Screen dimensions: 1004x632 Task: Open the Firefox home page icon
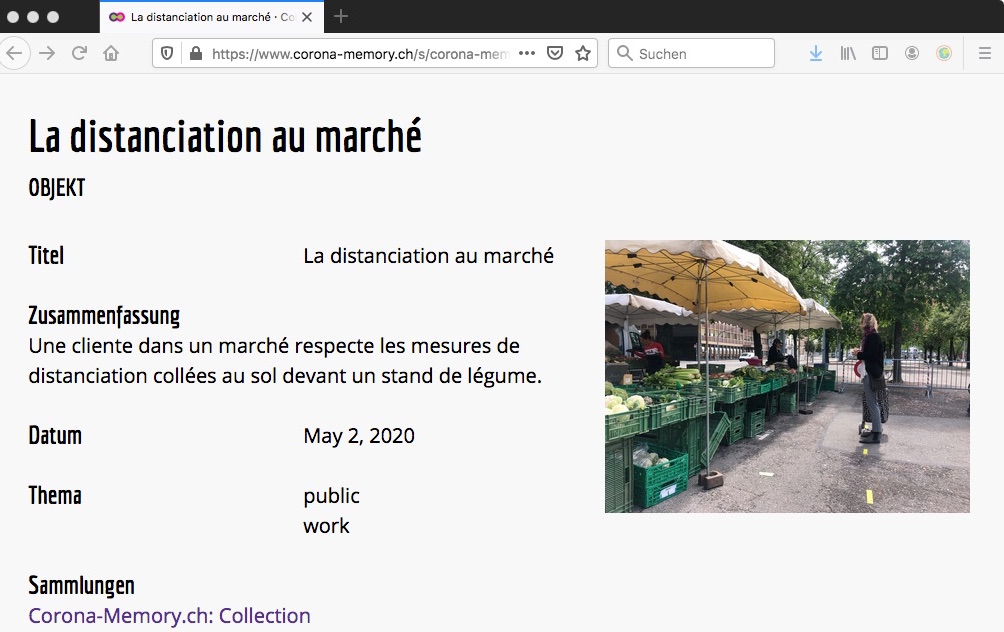[x=111, y=53]
